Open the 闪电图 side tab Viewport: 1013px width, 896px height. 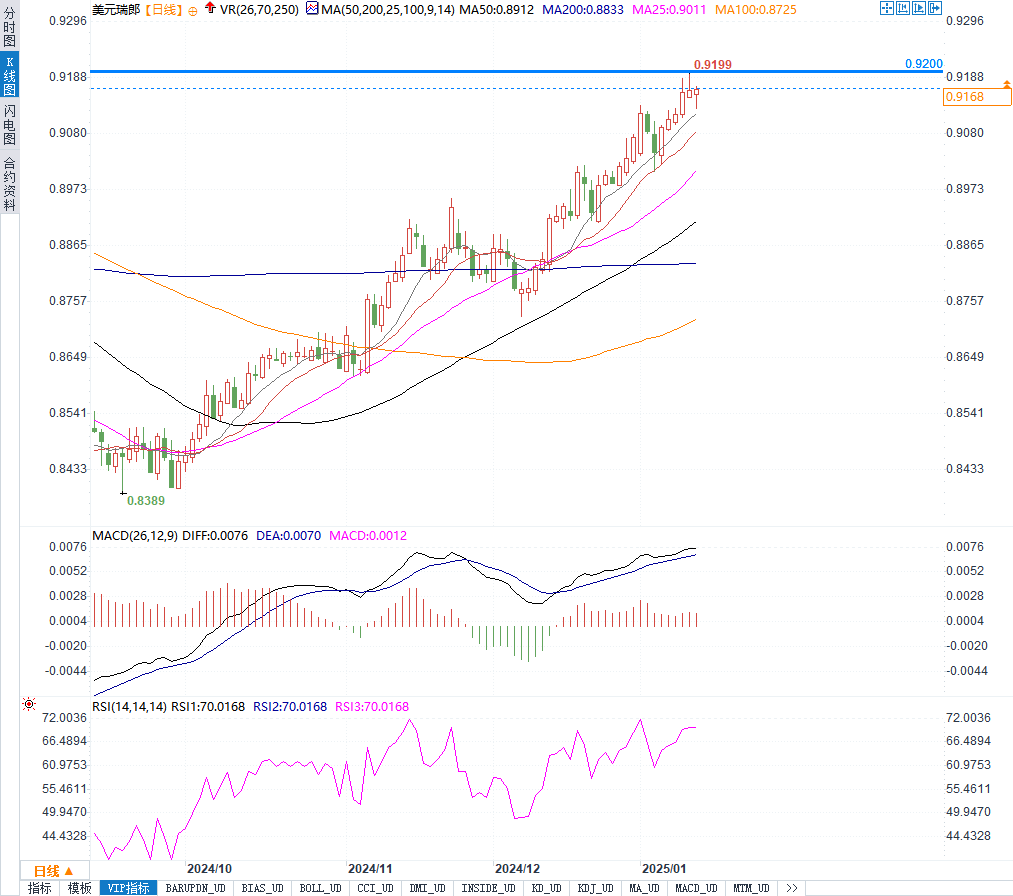[x=10, y=125]
